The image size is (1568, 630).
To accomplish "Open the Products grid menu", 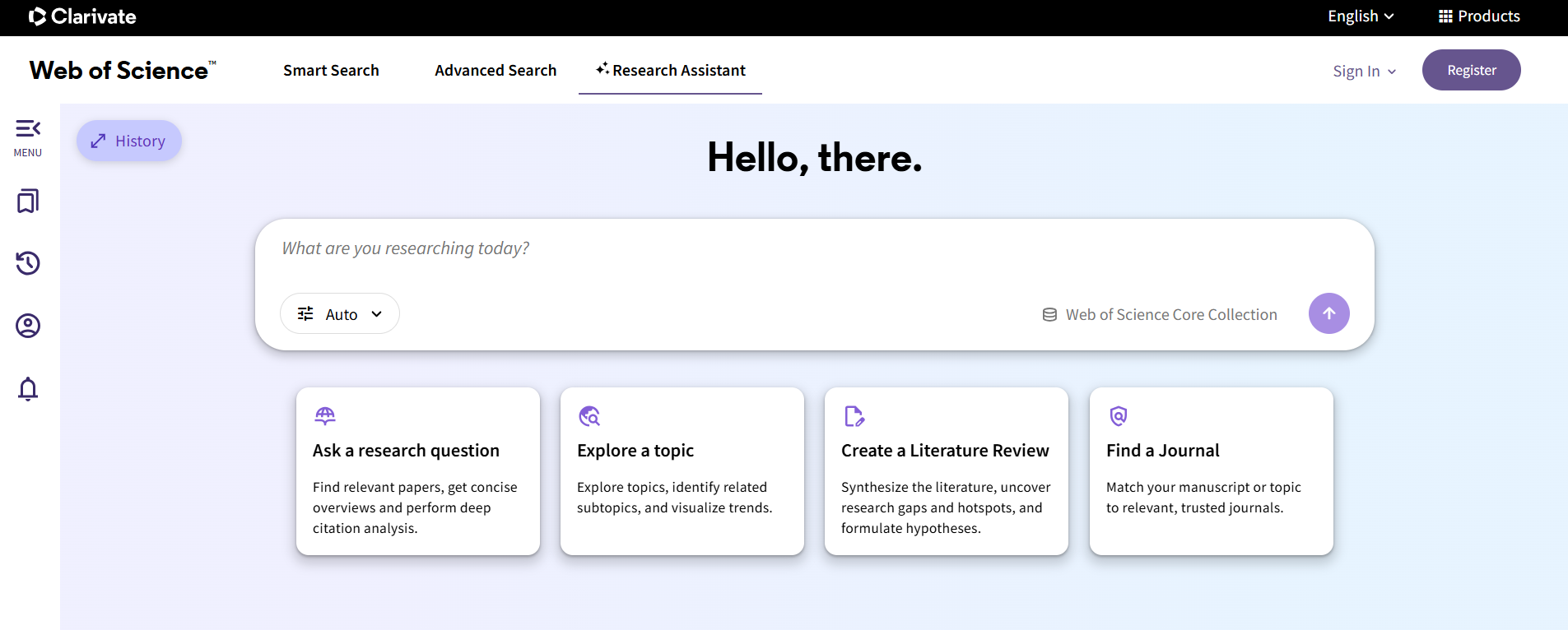I will click(x=1479, y=16).
